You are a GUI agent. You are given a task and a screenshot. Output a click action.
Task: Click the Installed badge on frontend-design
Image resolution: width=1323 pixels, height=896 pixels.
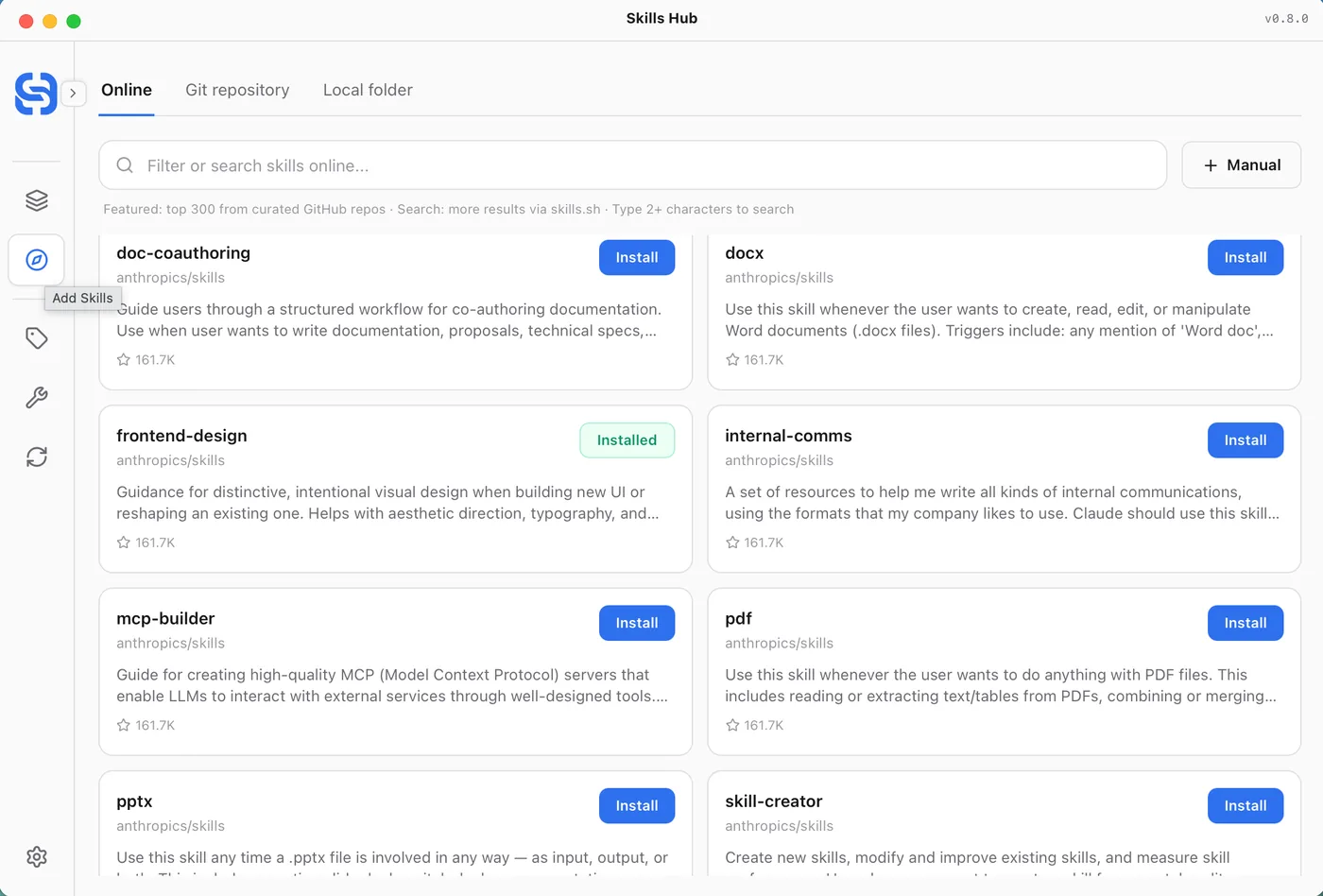627,440
